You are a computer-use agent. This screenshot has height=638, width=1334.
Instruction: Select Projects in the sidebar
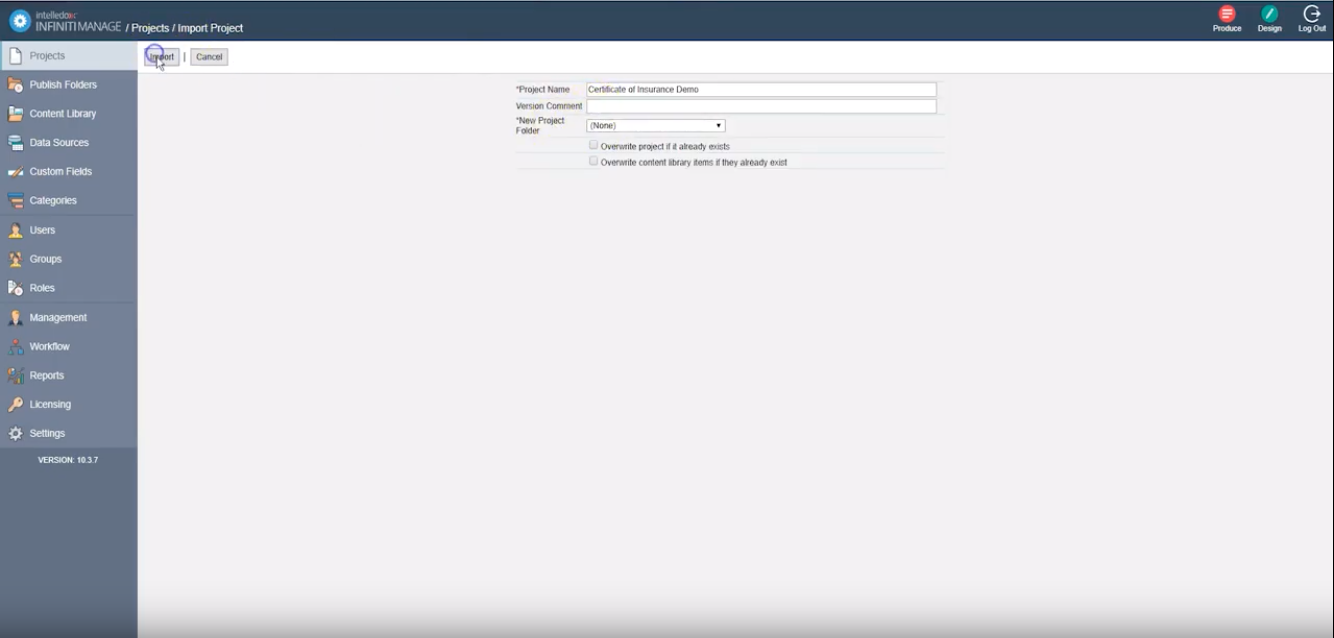point(68,56)
